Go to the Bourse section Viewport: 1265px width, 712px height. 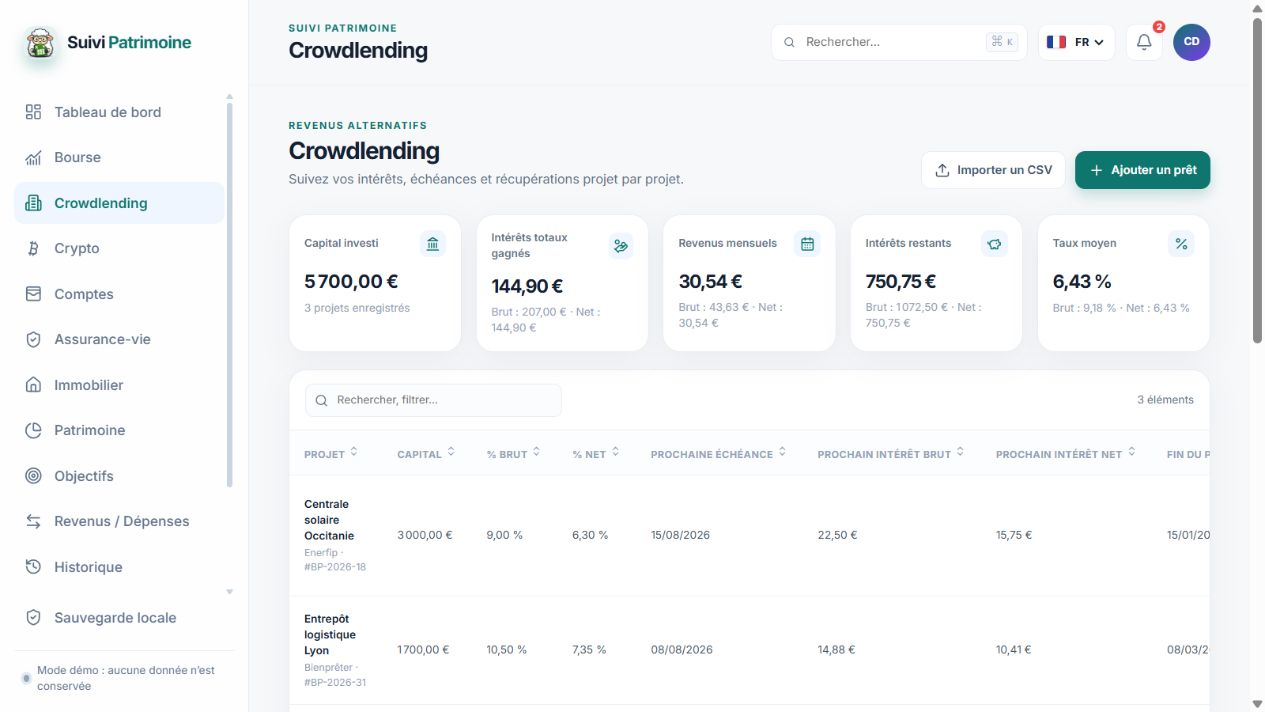pos(119,157)
